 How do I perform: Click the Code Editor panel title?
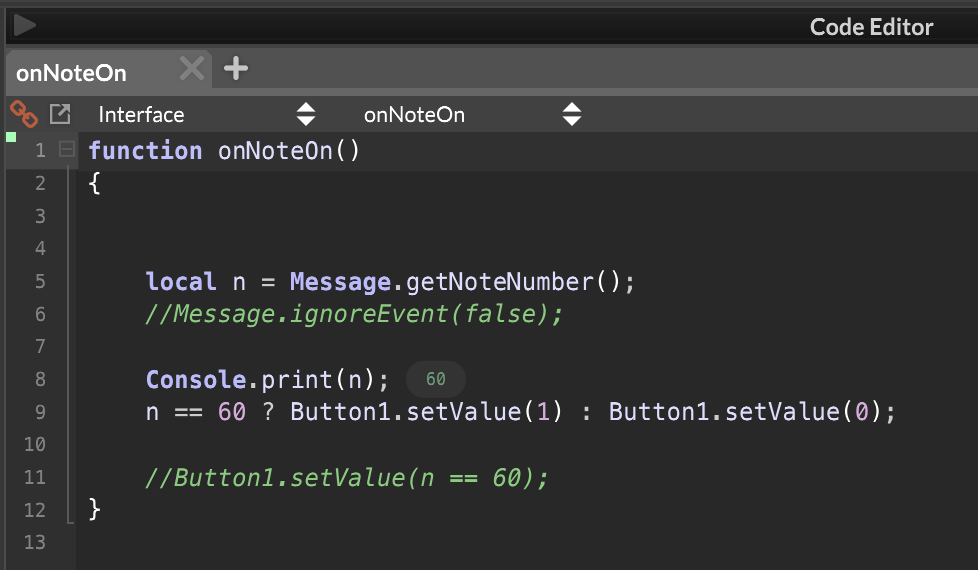tap(871, 27)
